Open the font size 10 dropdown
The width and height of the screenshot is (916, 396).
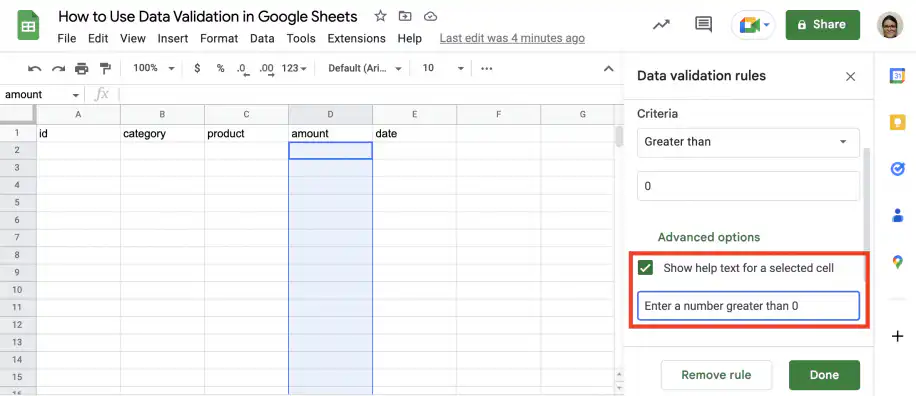click(442, 68)
